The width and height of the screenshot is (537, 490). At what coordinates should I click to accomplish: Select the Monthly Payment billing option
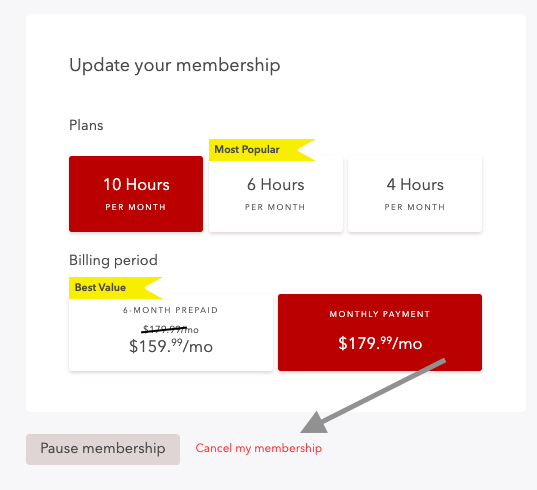[x=380, y=332]
